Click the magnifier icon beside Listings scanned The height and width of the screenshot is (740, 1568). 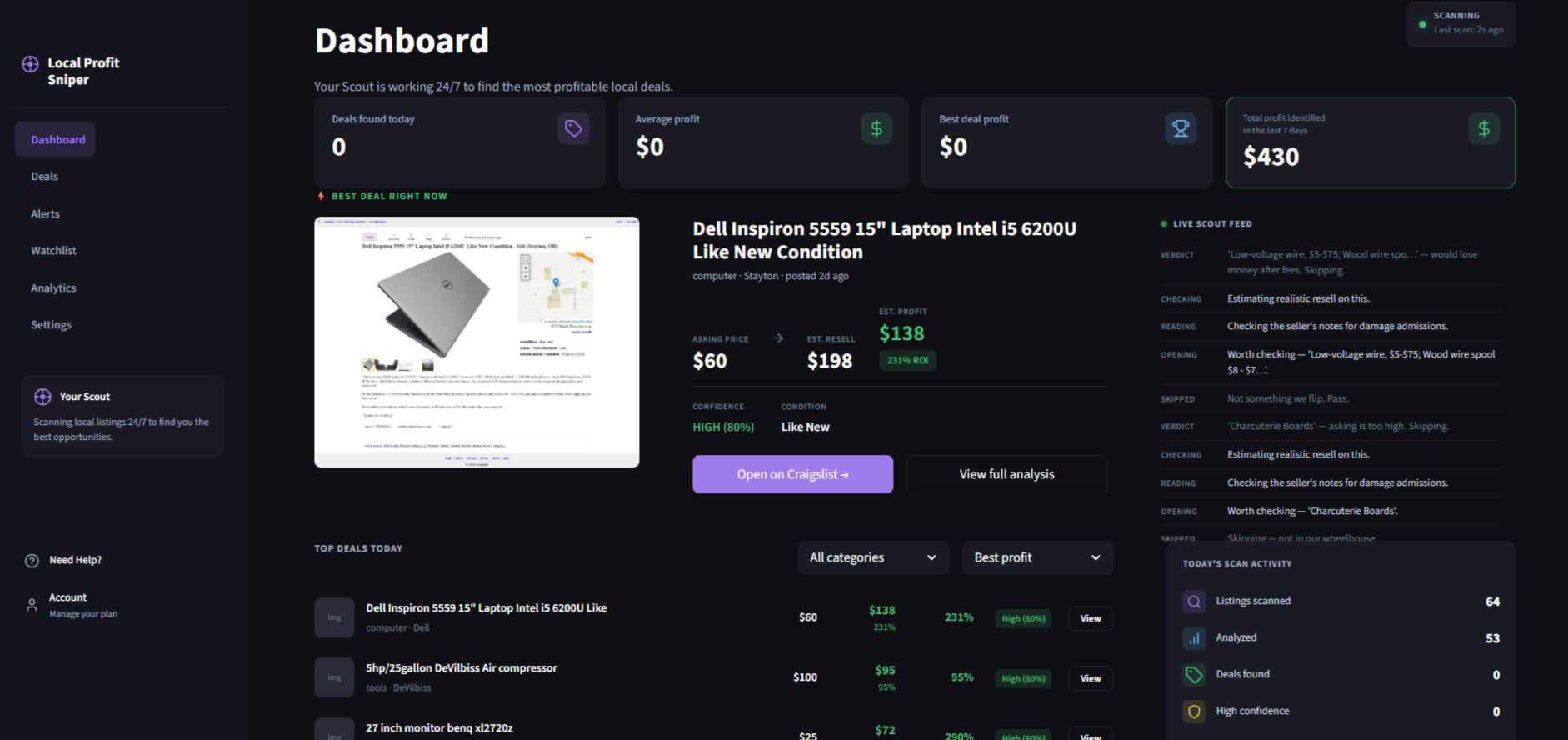click(1194, 602)
